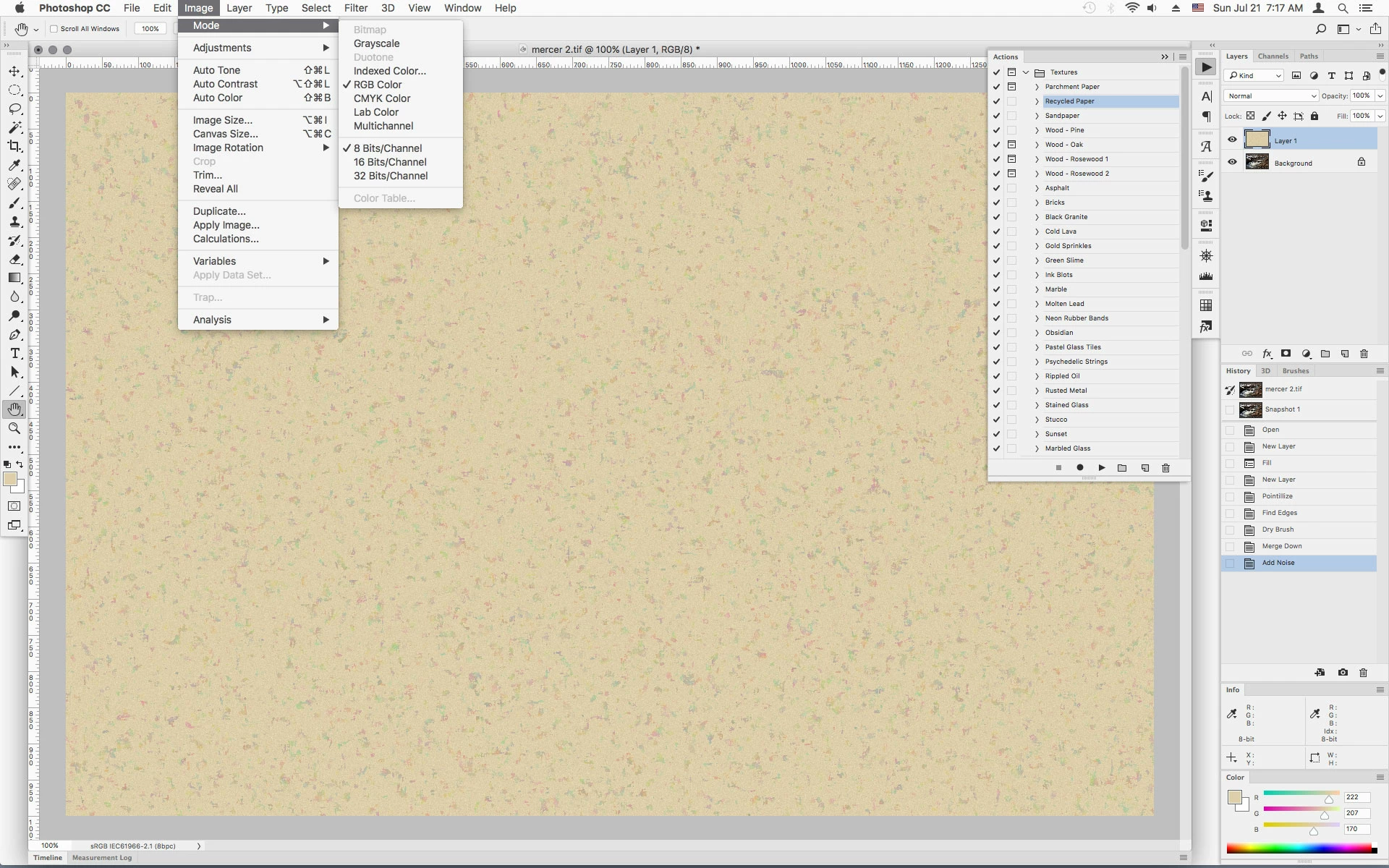This screenshot has width=1389, height=868.
Task: Hide Layer 1 with eye icon
Action: (x=1233, y=140)
